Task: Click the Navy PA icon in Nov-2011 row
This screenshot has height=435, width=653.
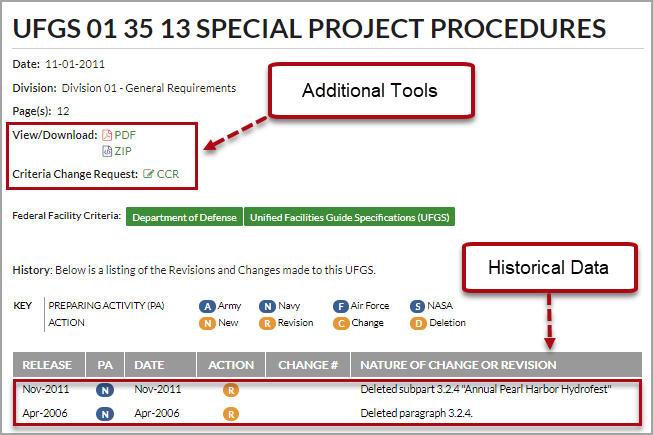Action: (x=105, y=390)
